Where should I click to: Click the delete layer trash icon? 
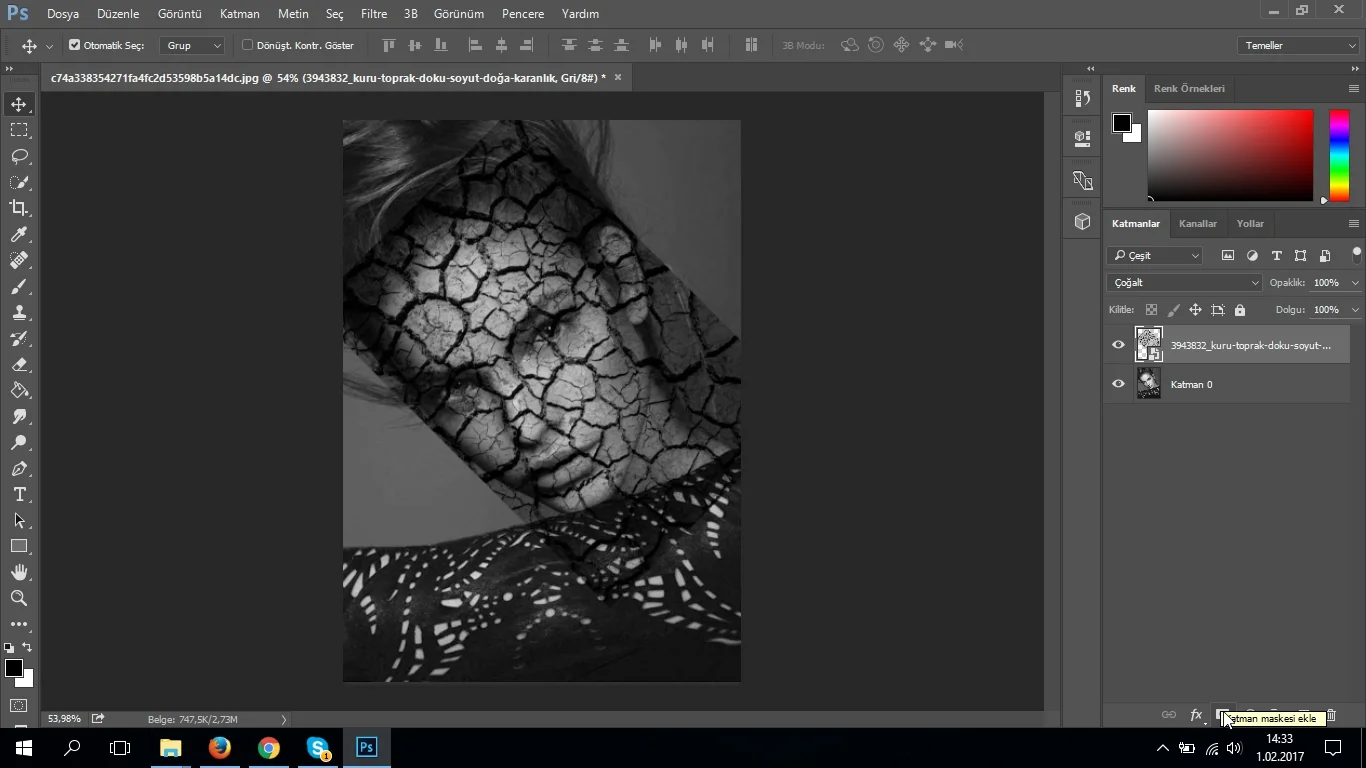[1331, 715]
